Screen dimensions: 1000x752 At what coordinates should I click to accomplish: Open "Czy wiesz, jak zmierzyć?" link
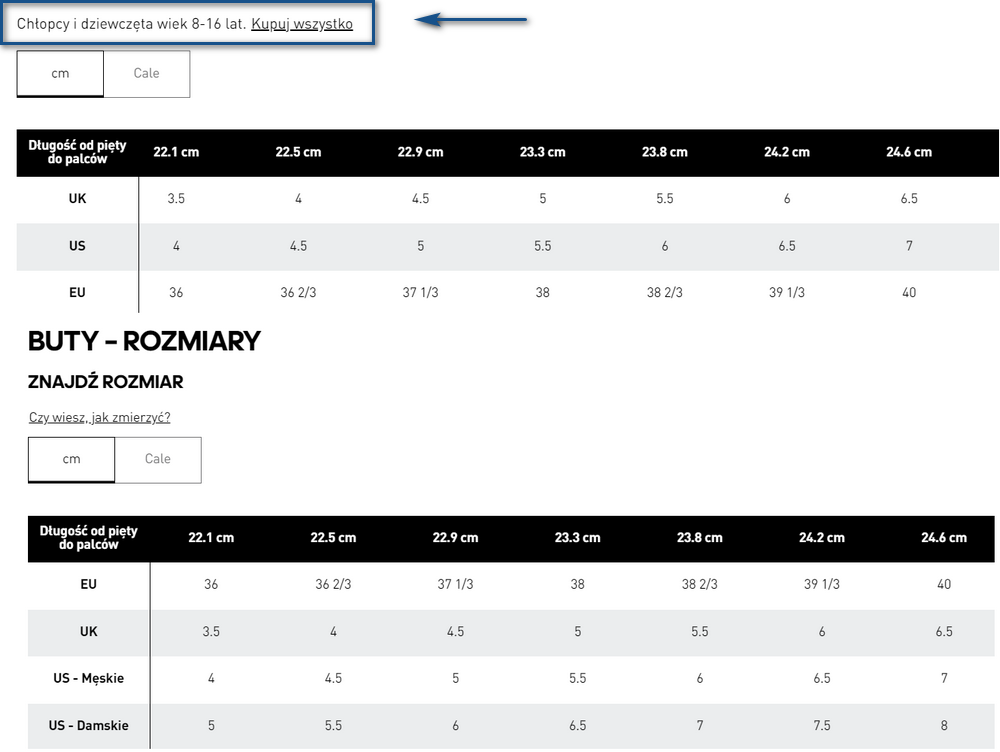[x=99, y=417]
